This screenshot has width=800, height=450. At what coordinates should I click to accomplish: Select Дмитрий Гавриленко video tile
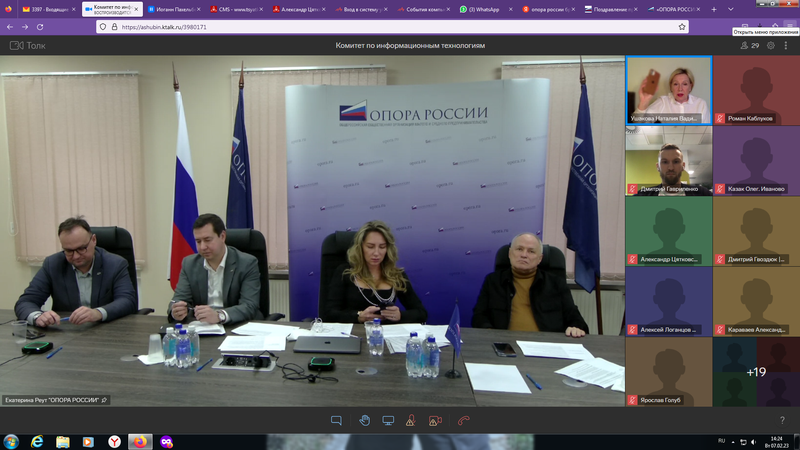point(668,160)
